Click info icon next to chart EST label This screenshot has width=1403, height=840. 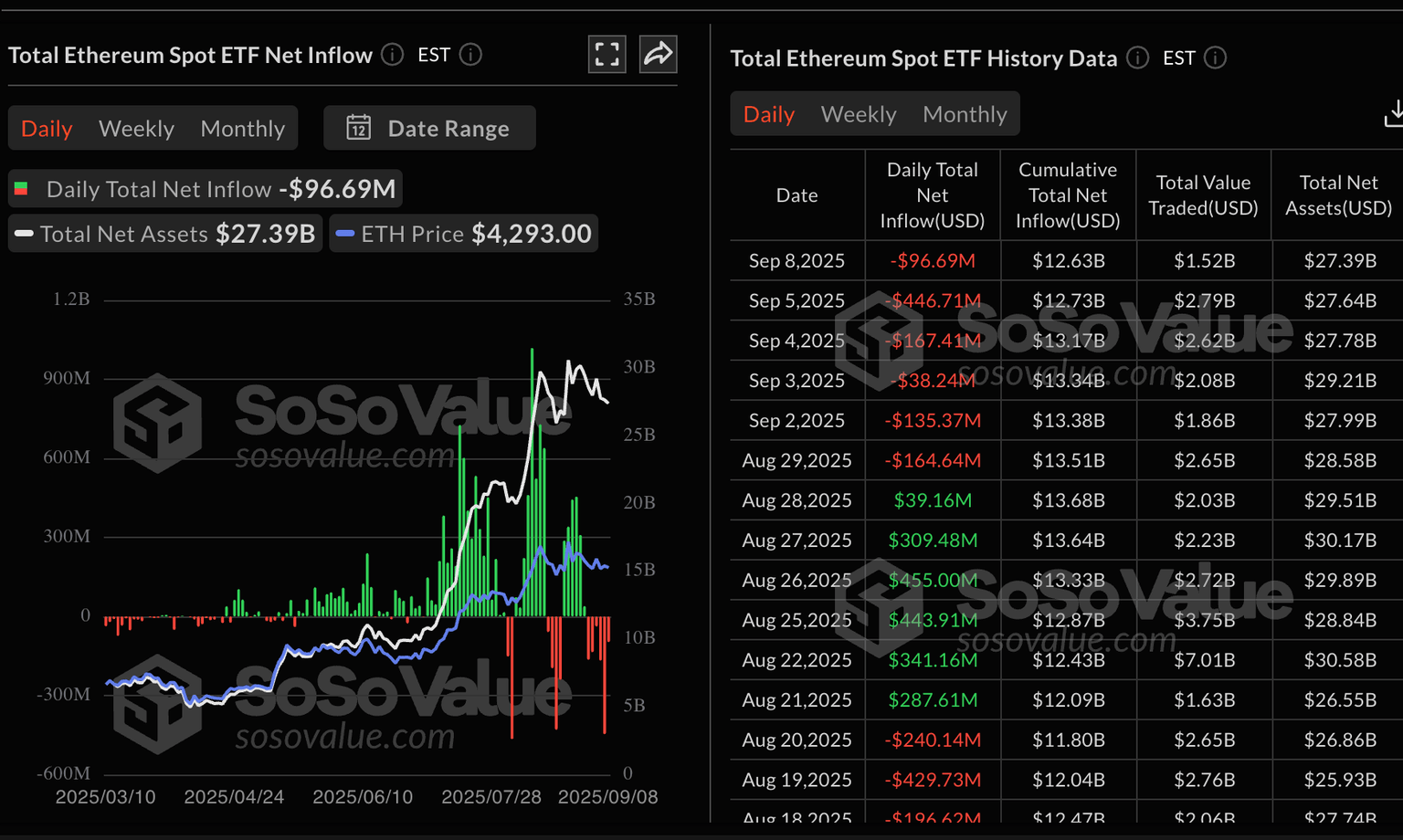[x=470, y=55]
